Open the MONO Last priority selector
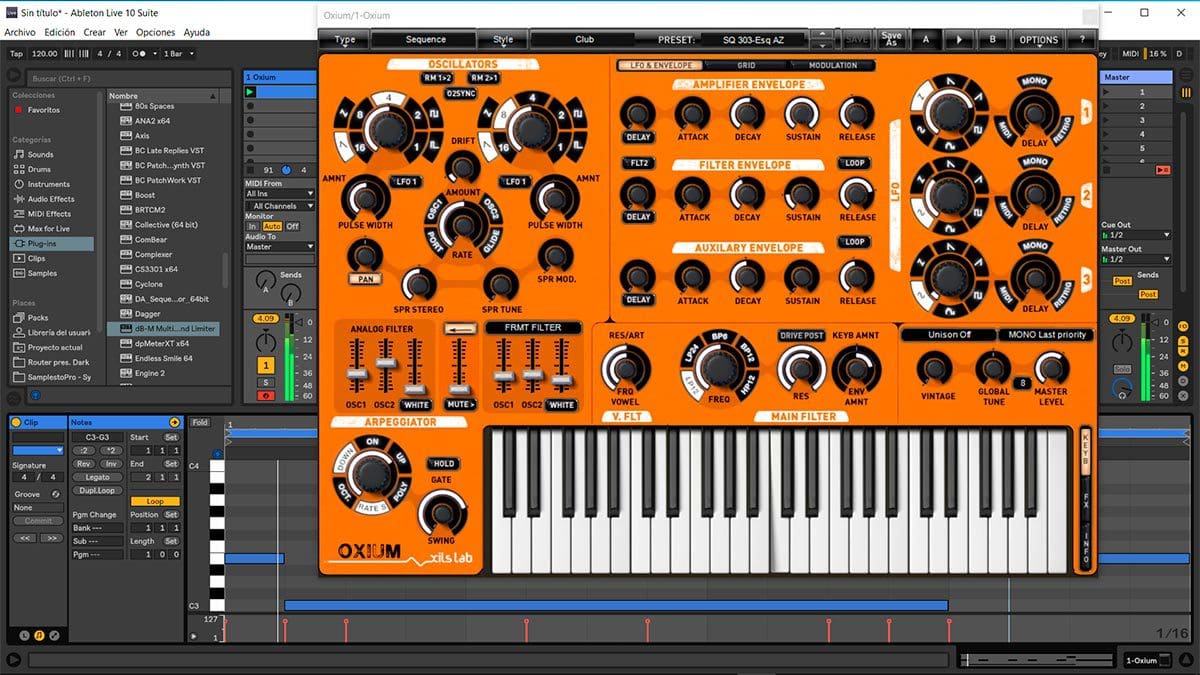This screenshot has width=1200, height=675. 1045,335
